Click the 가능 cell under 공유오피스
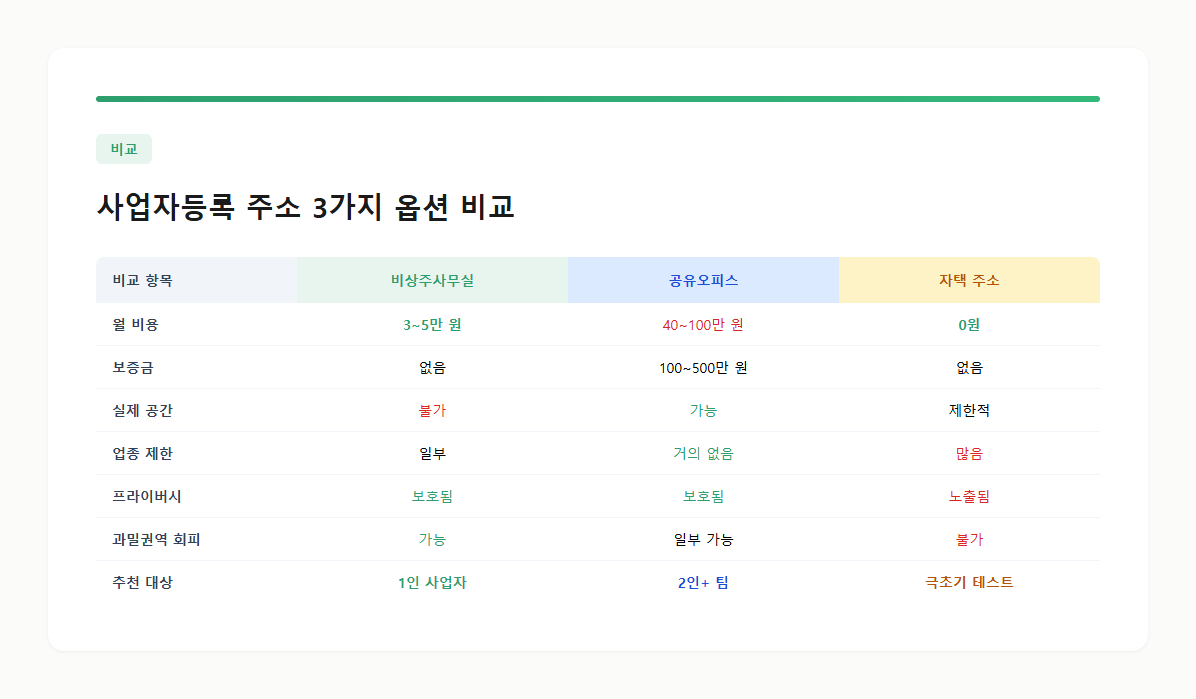Image resolution: width=1196 pixels, height=699 pixels. [703, 410]
